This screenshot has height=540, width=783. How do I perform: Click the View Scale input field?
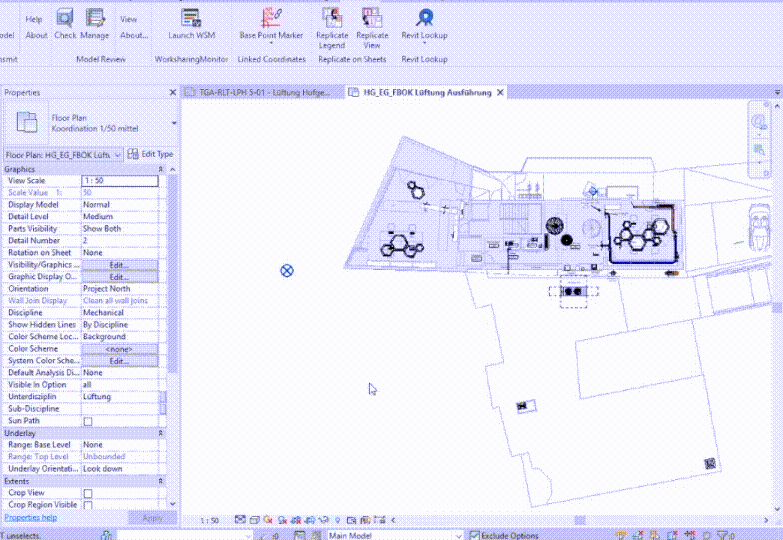(119, 181)
